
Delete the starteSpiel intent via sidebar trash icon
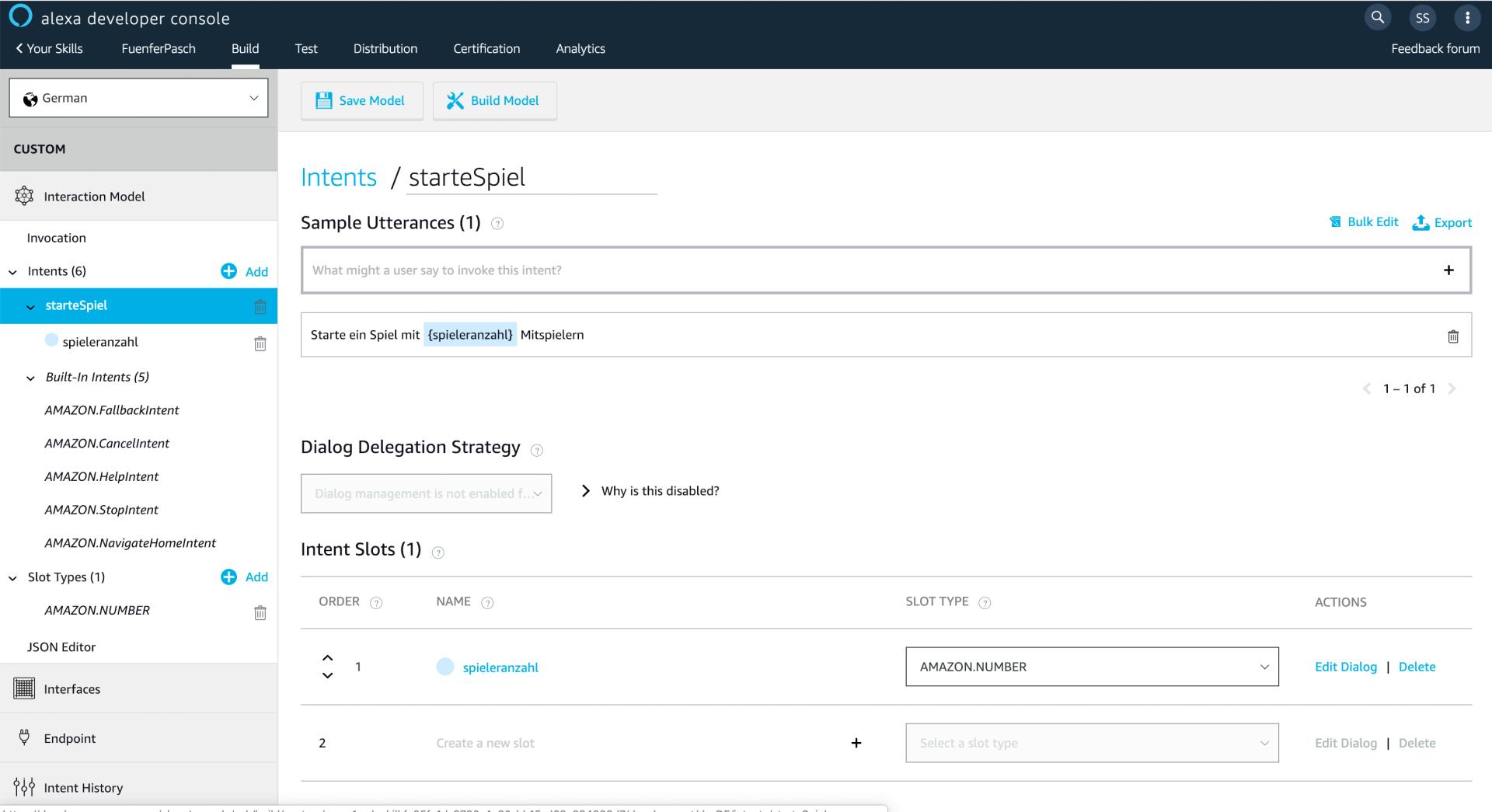260,306
